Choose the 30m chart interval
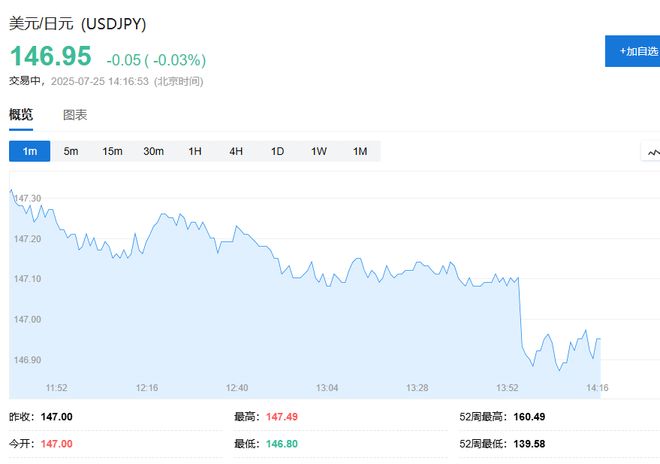The image size is (660, 464). point(153,151)
